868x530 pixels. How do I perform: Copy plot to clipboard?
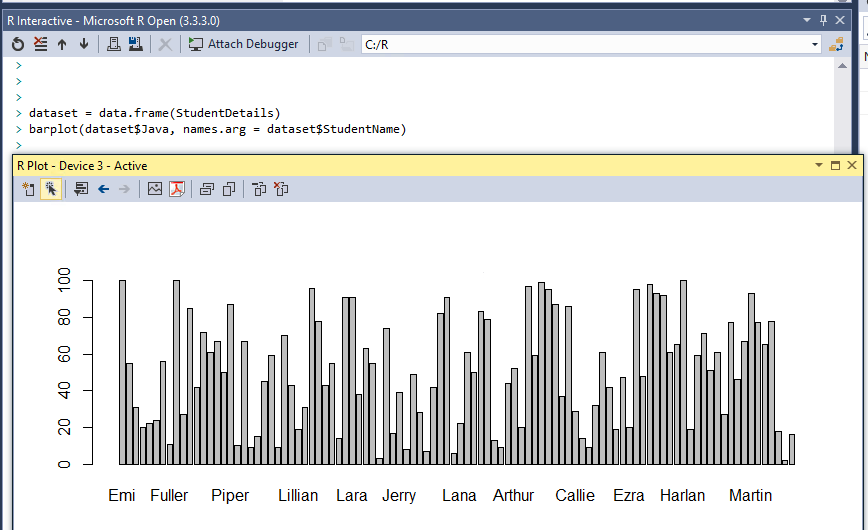(229, 189)
